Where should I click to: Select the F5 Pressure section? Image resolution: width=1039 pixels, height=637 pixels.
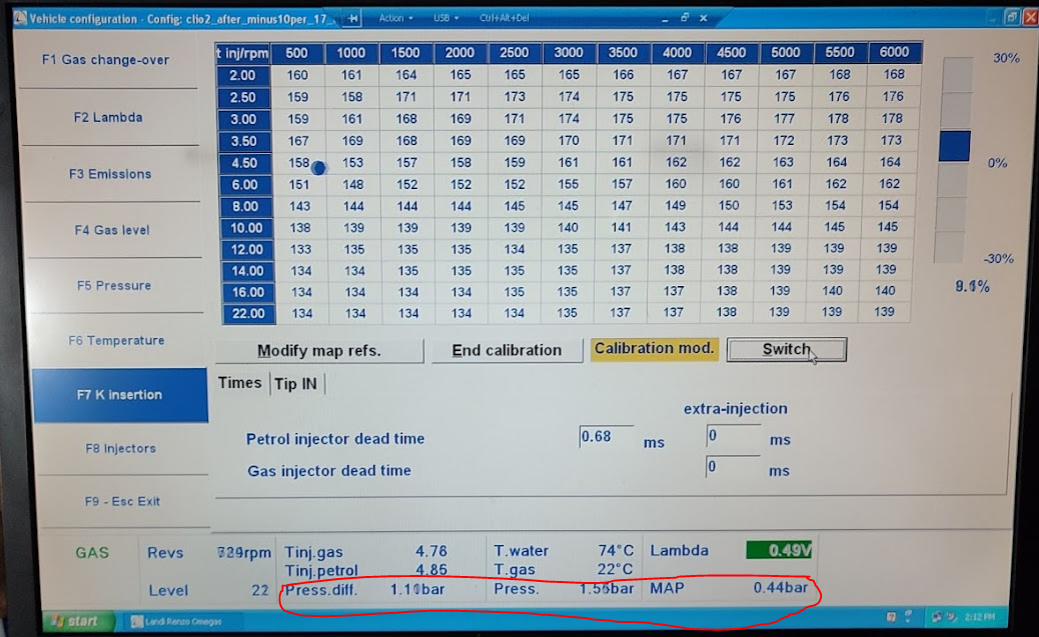pos(113,286)
